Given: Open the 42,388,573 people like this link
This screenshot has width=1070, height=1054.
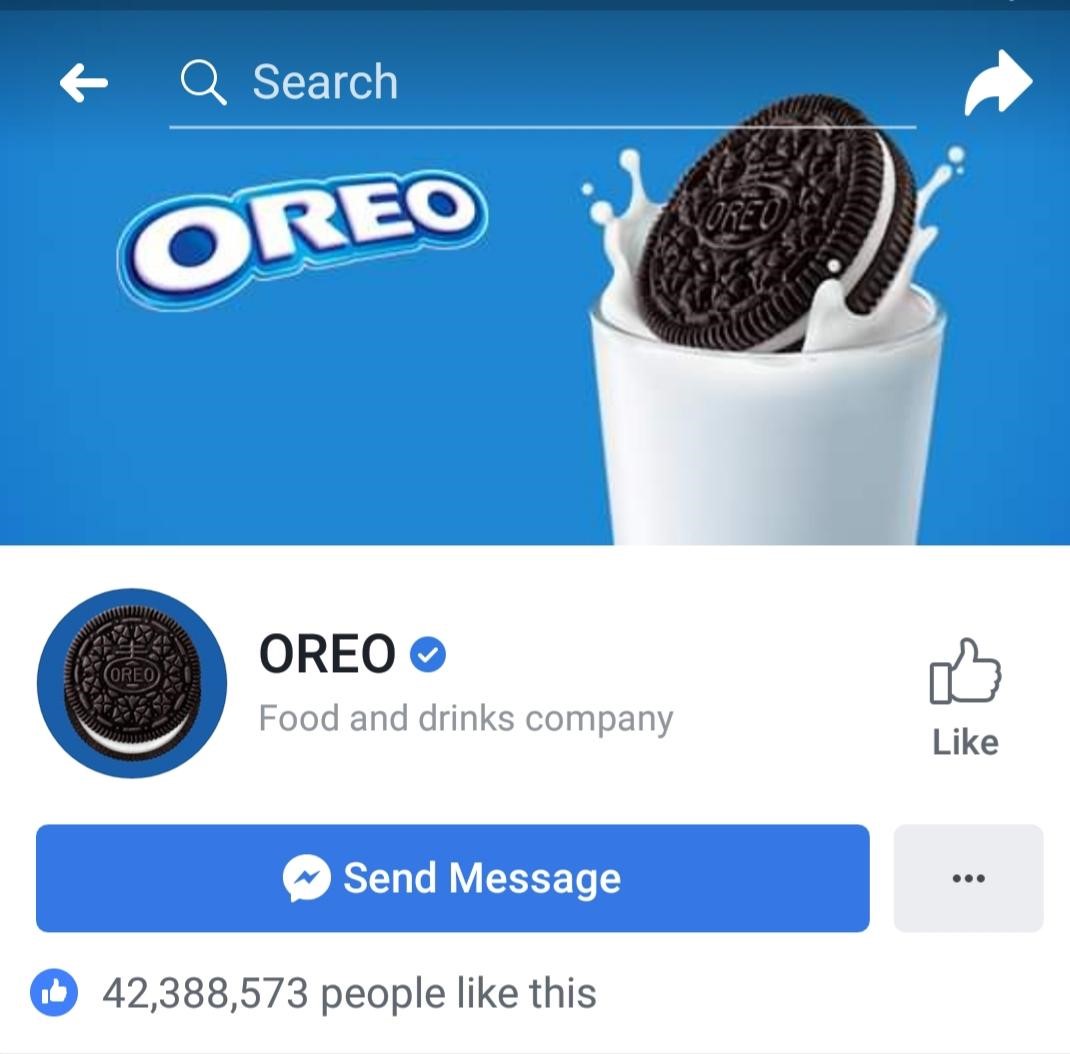Looking at the screenshot, I should (x=349, y=993).
